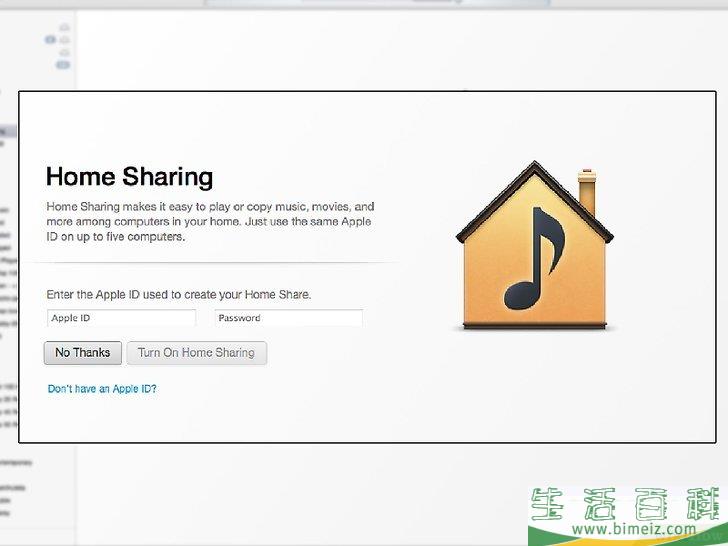
Task: Click the No Thanks button
Action: pyautogui.click(x=83, y=353)
